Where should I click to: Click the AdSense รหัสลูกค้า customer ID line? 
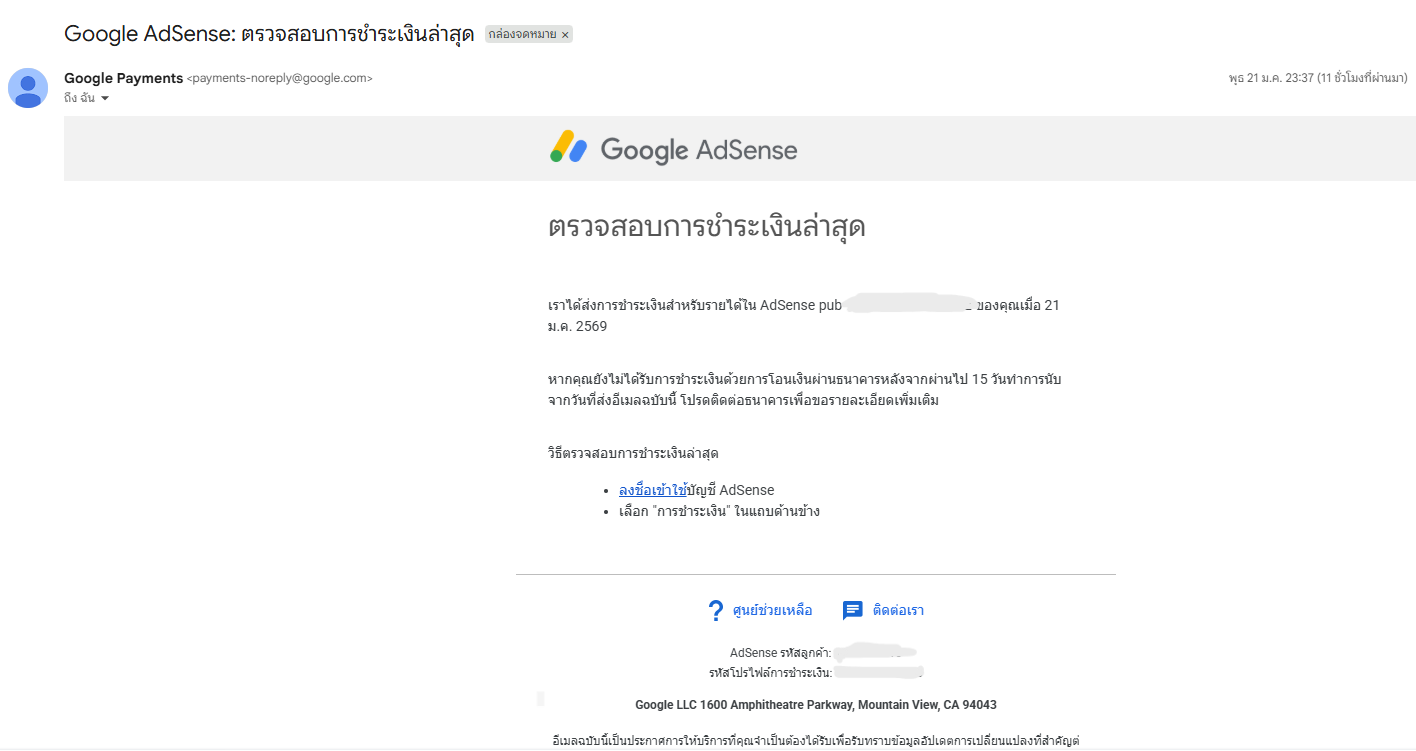[x=781, y=653]
